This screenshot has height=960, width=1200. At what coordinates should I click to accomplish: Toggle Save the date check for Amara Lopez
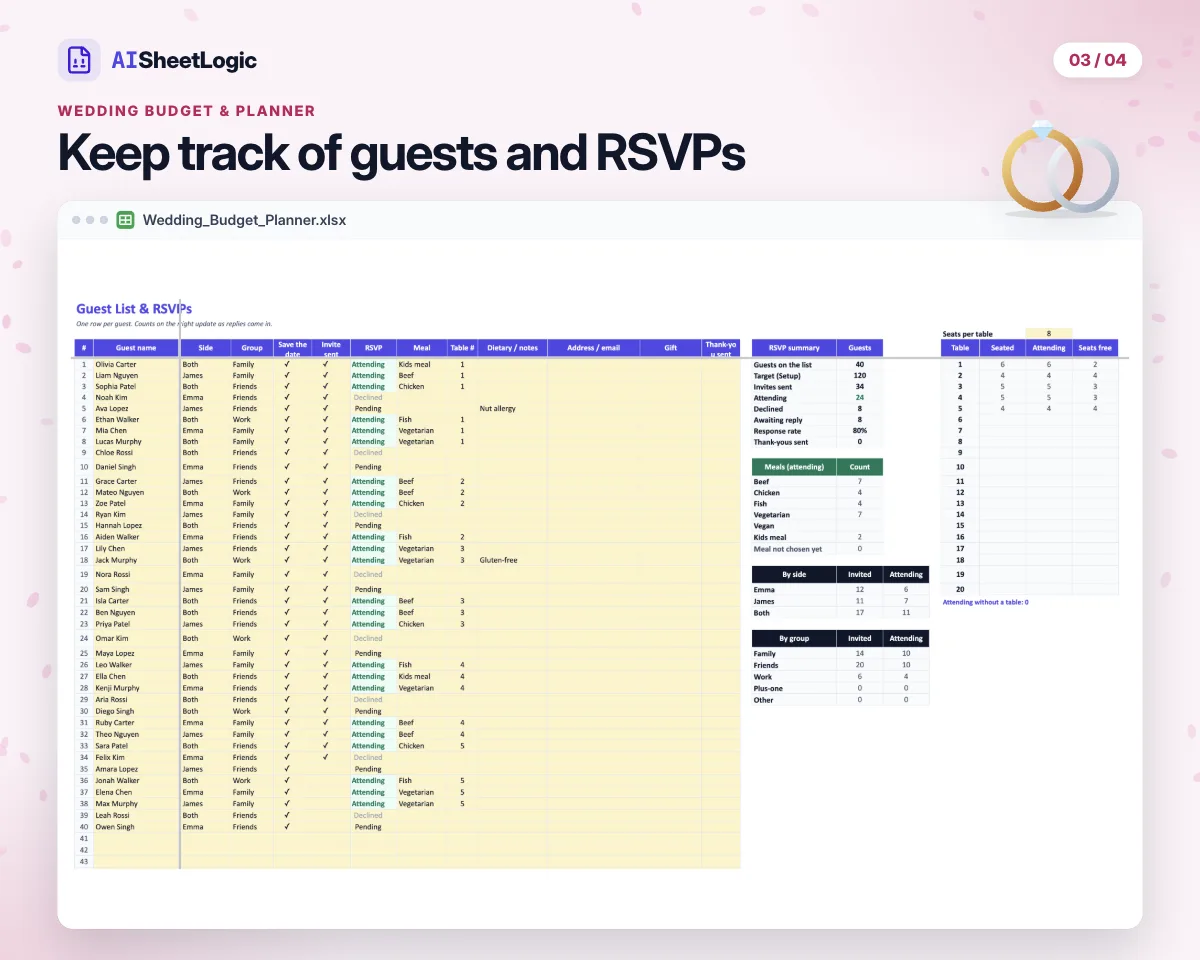click(x=286, y=769)
